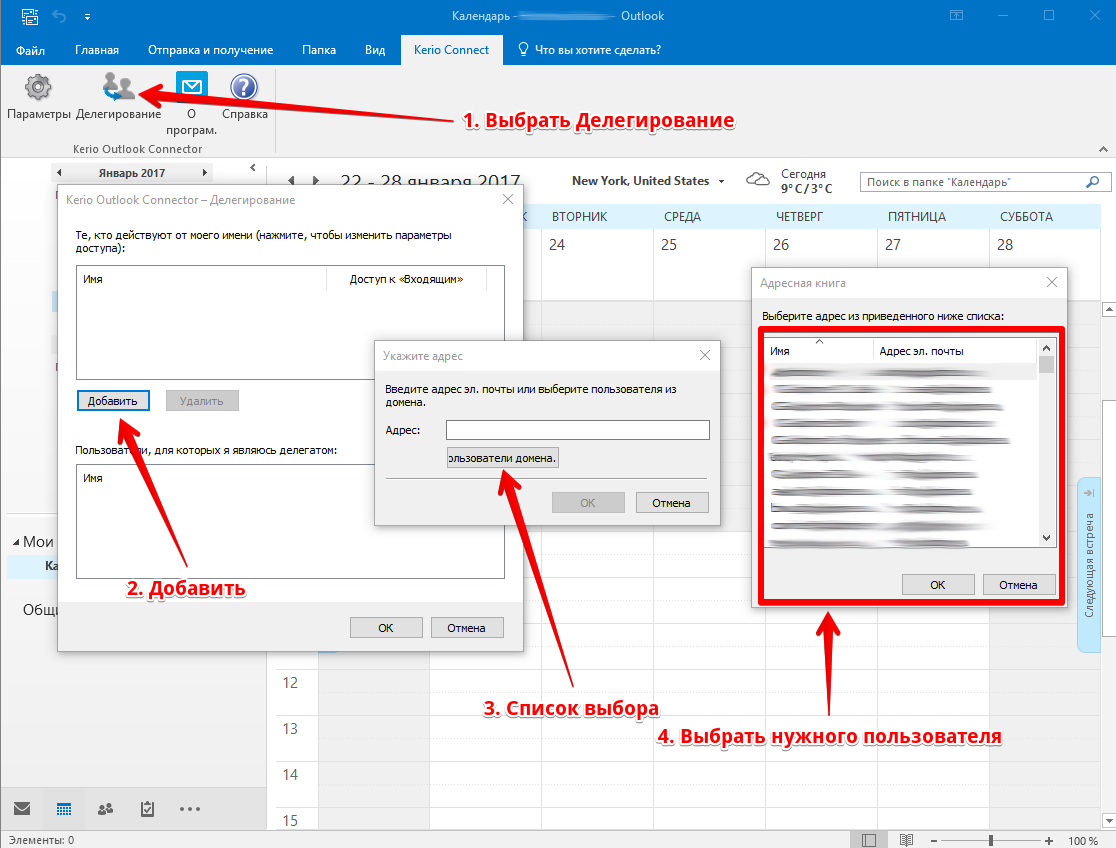This screenshot has height=848, width=1116.
Task: Click Пользователи домена button
Action: (x=503, y=458)
